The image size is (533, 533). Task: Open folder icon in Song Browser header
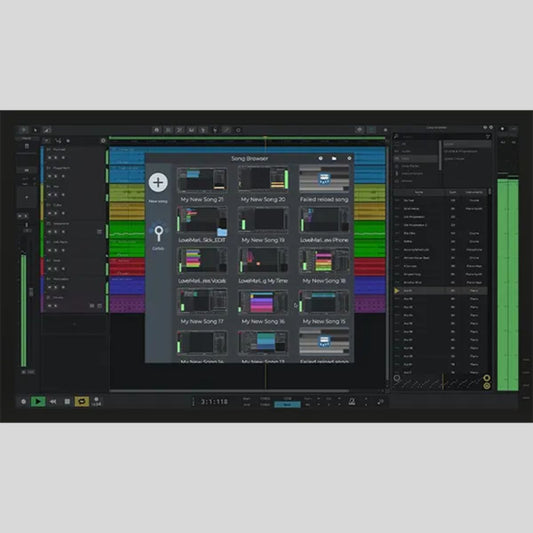[x=334, y=158]
